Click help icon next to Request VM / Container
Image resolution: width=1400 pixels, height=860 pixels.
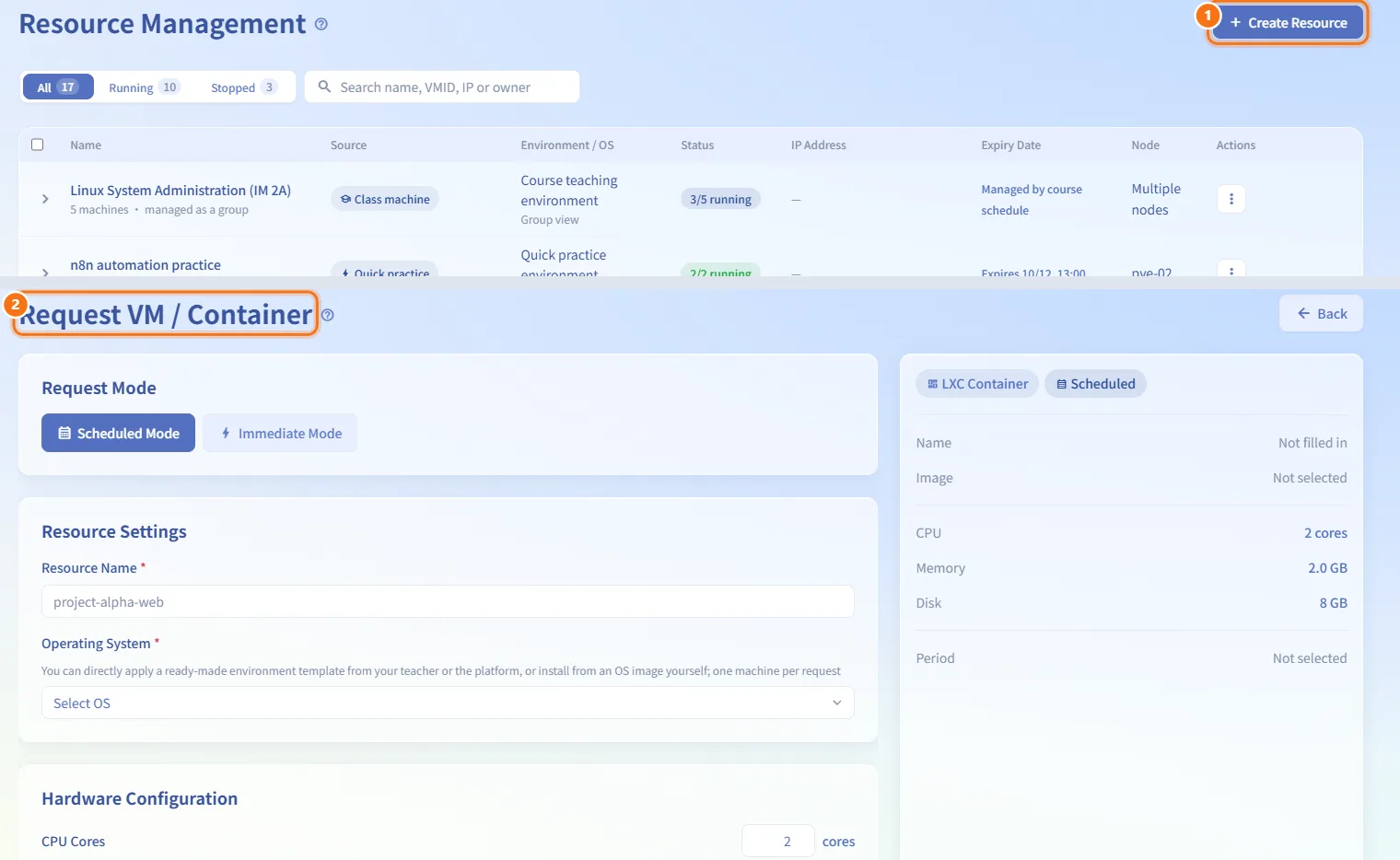[327, 315]
